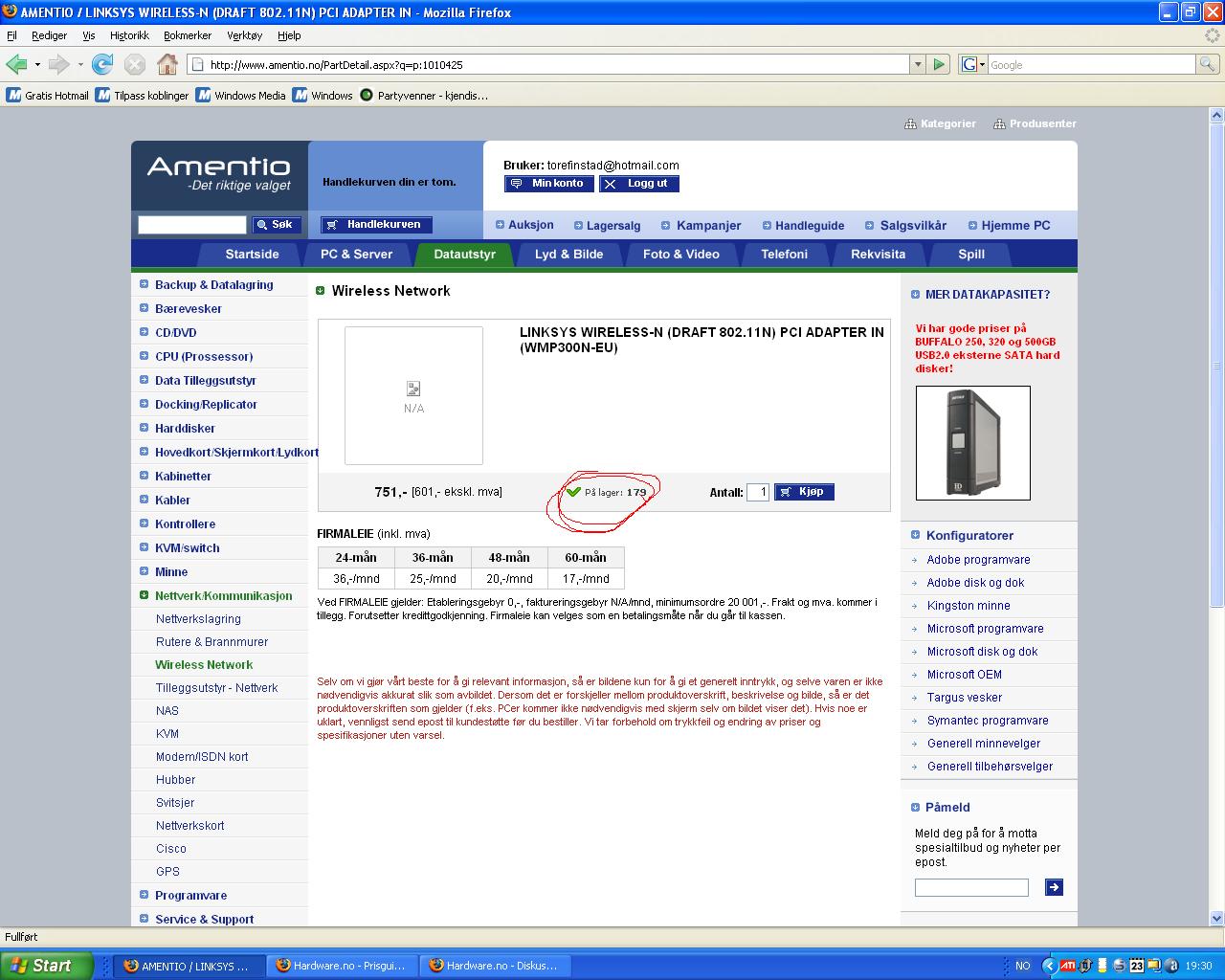Click the Kategorier sitemap icon link
This screenshot has height=980, width=1225.
tap(941, 123)
